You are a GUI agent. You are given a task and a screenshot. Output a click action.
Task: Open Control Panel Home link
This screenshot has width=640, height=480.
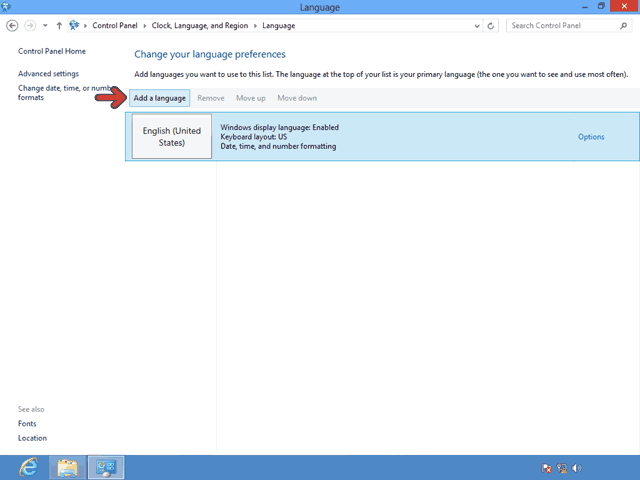click(52, 51)
